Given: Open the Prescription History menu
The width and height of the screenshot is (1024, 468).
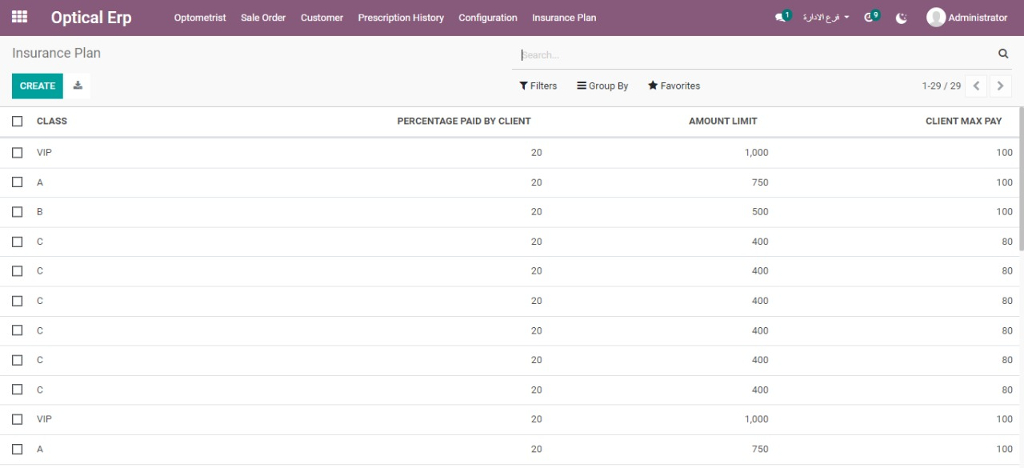Looking at the screenshot, I should (400, 18).
